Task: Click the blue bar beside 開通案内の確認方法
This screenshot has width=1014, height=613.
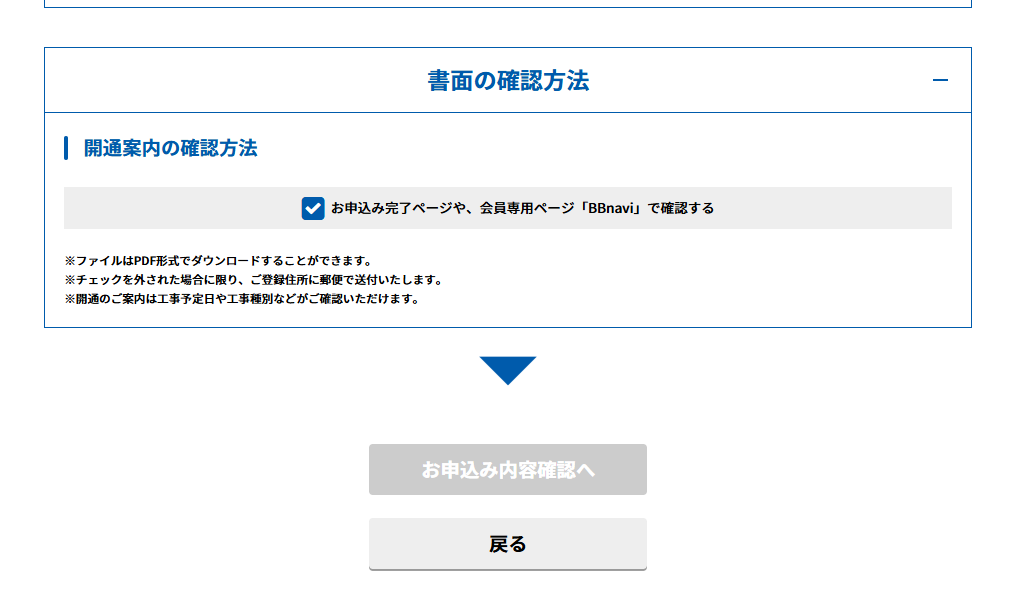Action: (x=66, y=148)
